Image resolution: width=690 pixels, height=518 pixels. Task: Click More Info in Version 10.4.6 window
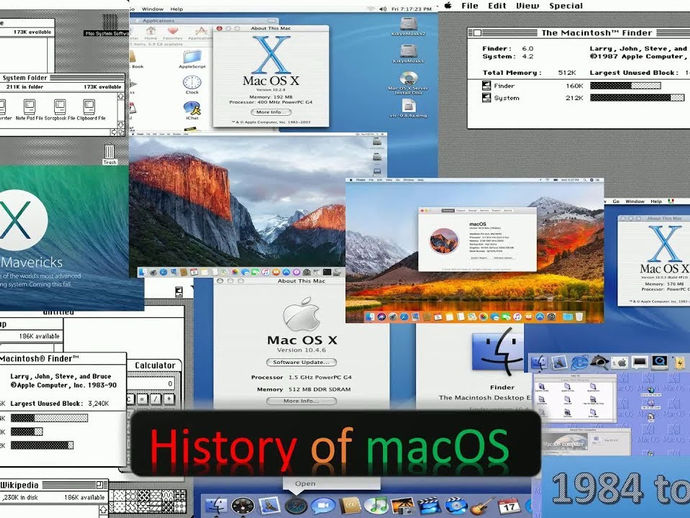pos(301,401)
